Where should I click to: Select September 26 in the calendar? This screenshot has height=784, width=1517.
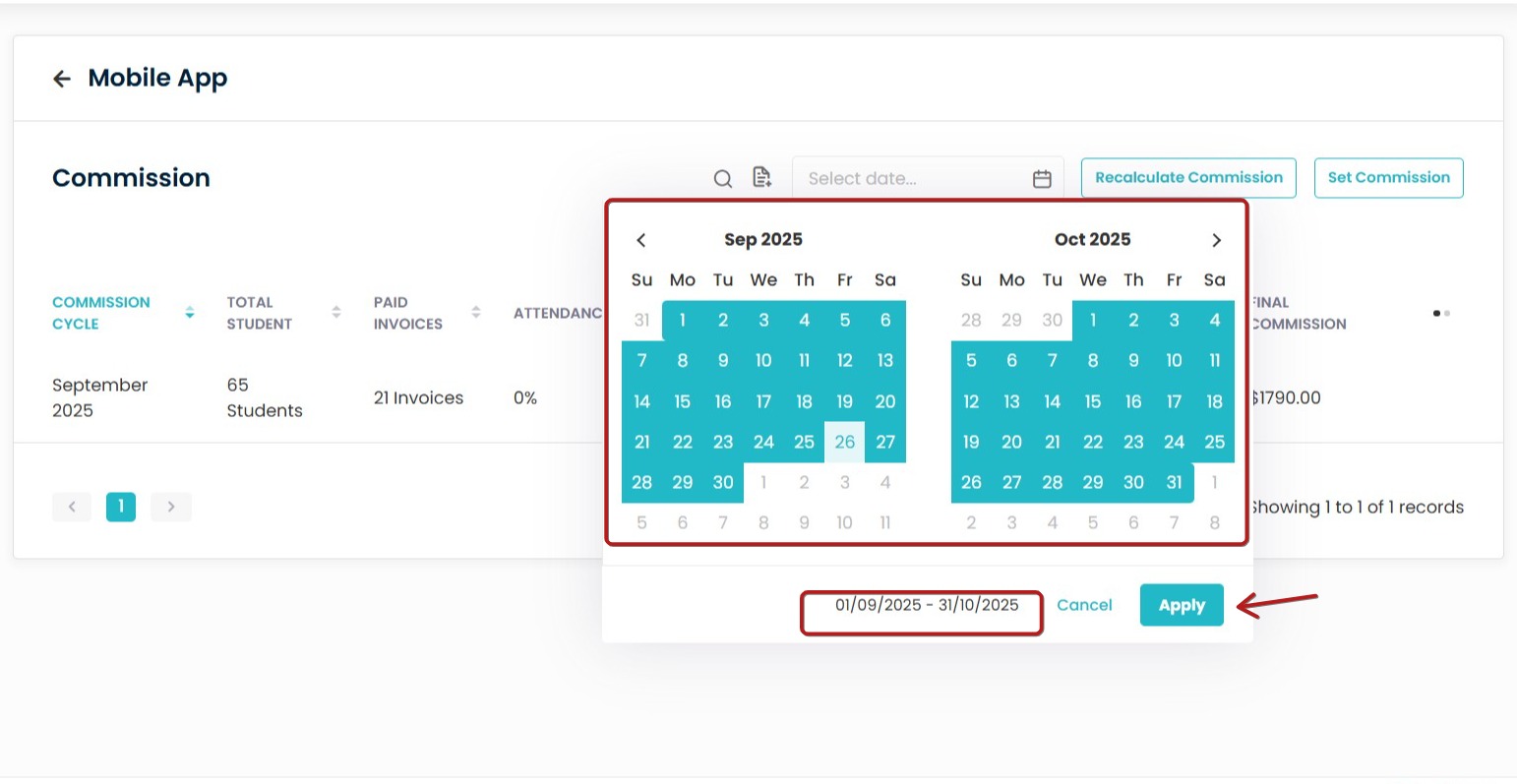click(844, 442)
